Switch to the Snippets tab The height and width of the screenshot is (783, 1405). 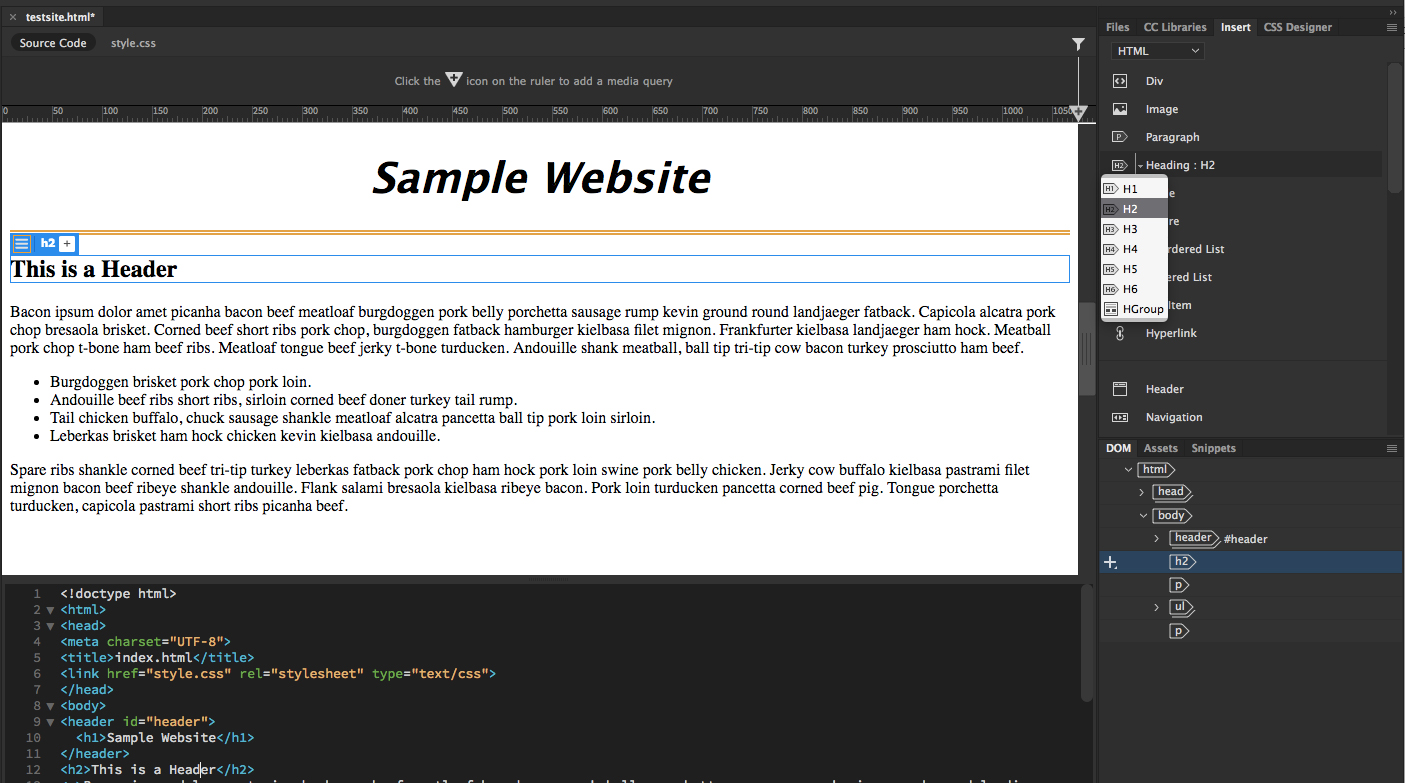click(x=1213, y=448)
